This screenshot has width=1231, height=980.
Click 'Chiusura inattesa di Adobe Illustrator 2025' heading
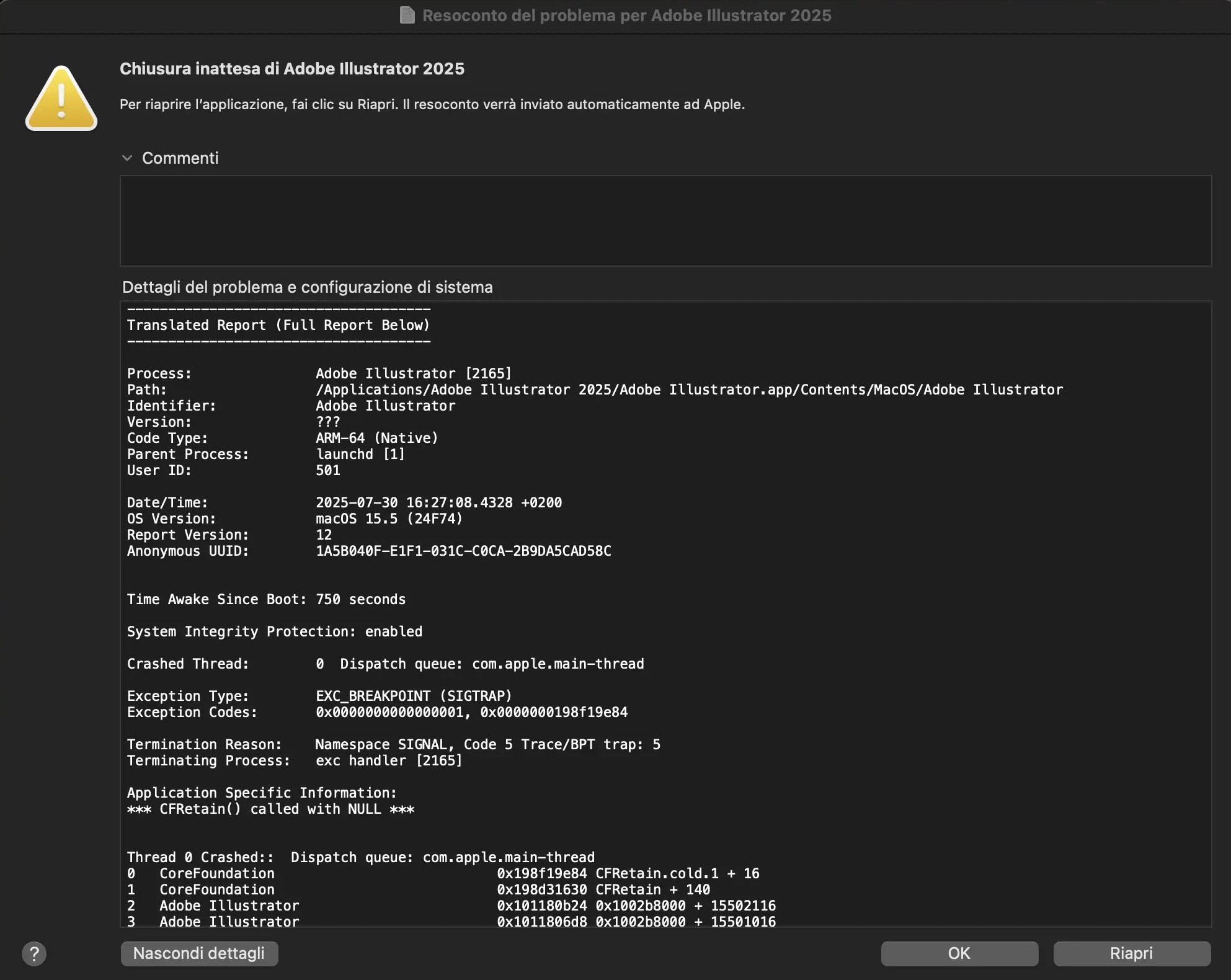(x=292, y=69)
